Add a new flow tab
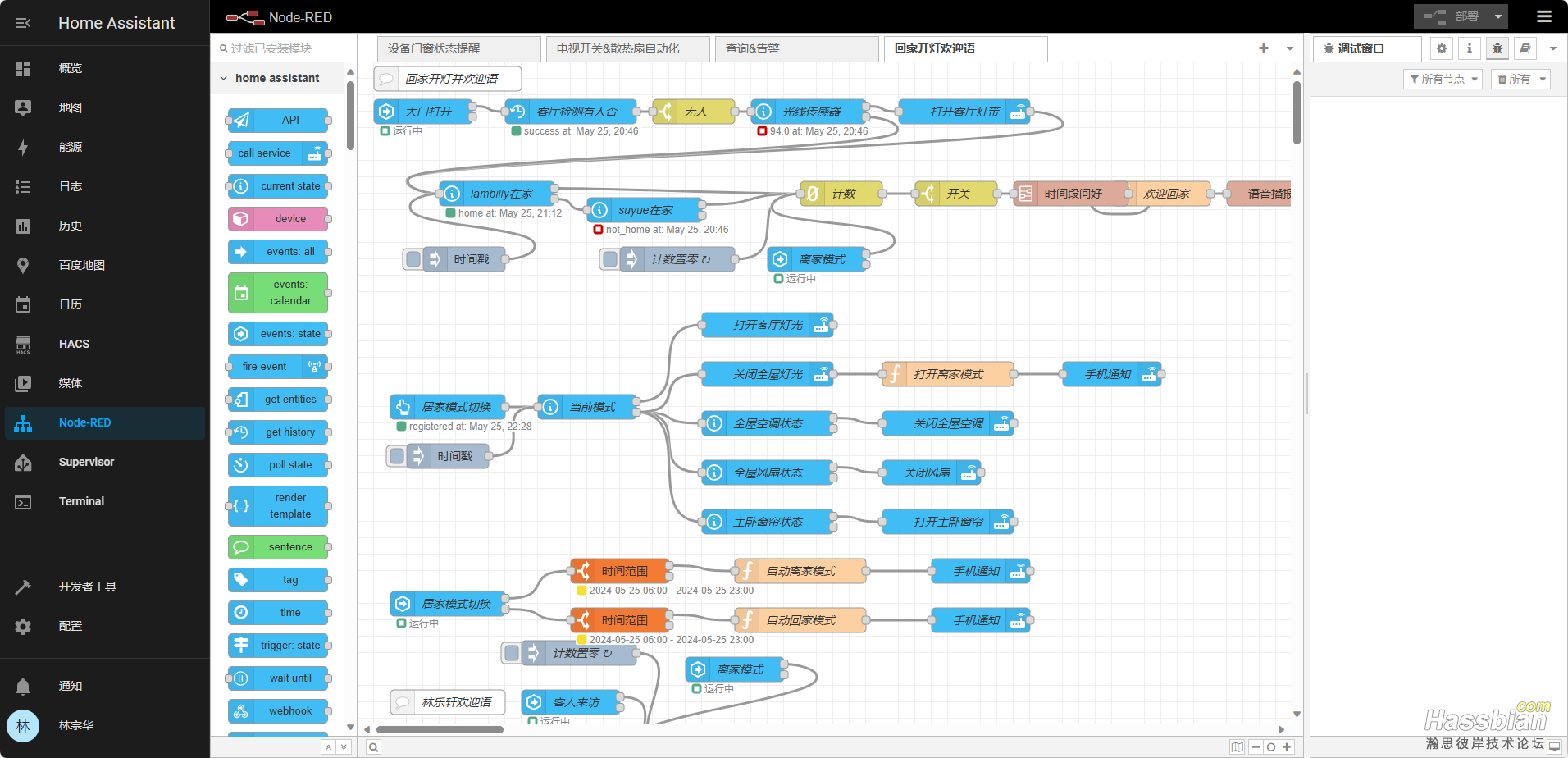The width and height of the screenshot is (1568, 758). (x=1264, y=48)
